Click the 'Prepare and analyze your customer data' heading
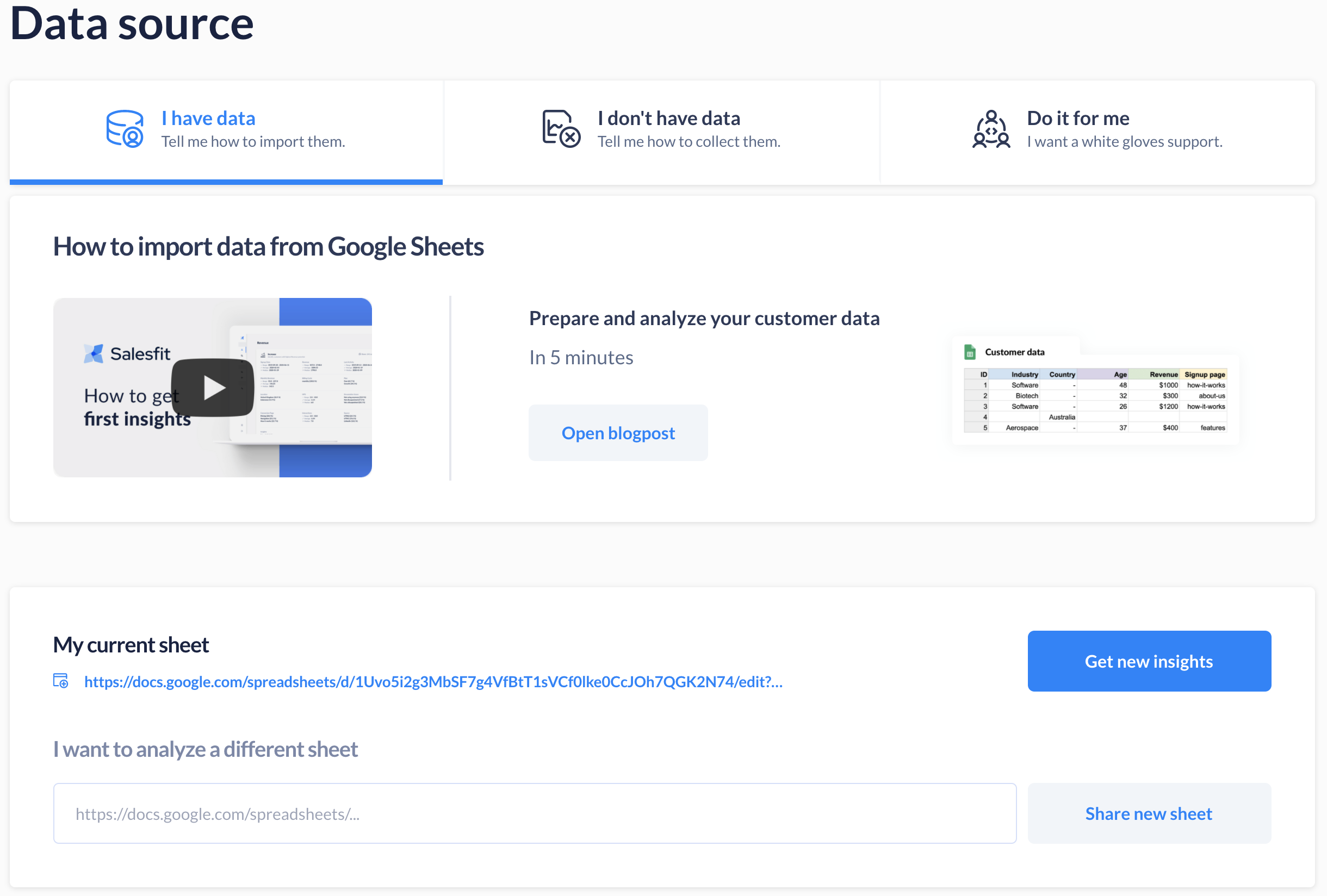Viewport: 1327px width, 896px height. coord(704,319)
